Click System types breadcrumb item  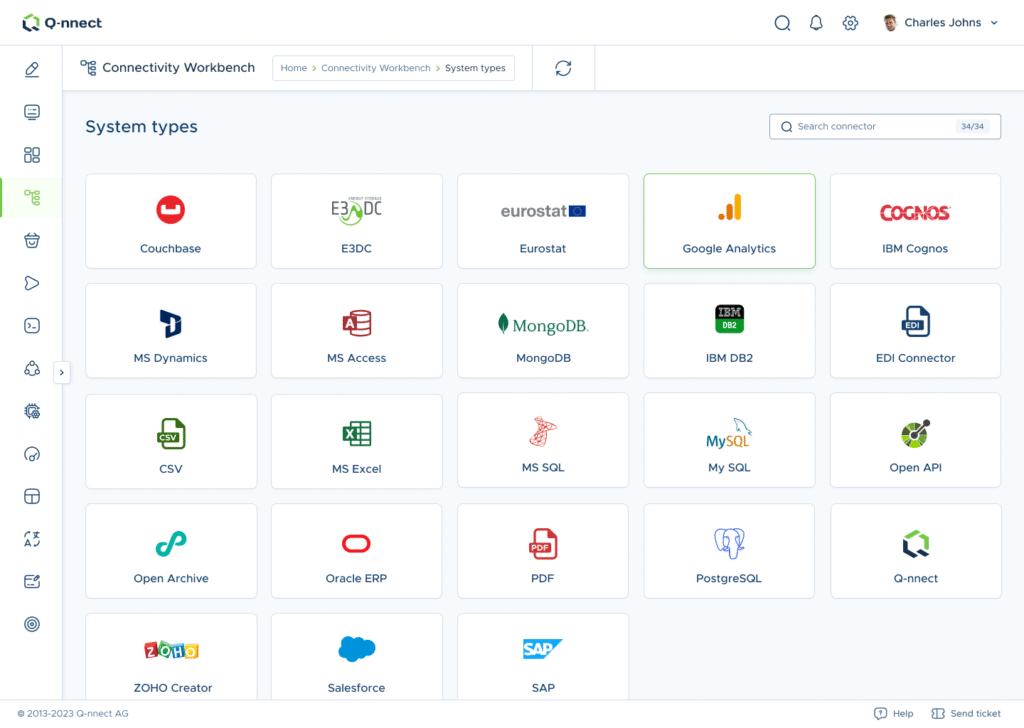(x=475, y=68)
